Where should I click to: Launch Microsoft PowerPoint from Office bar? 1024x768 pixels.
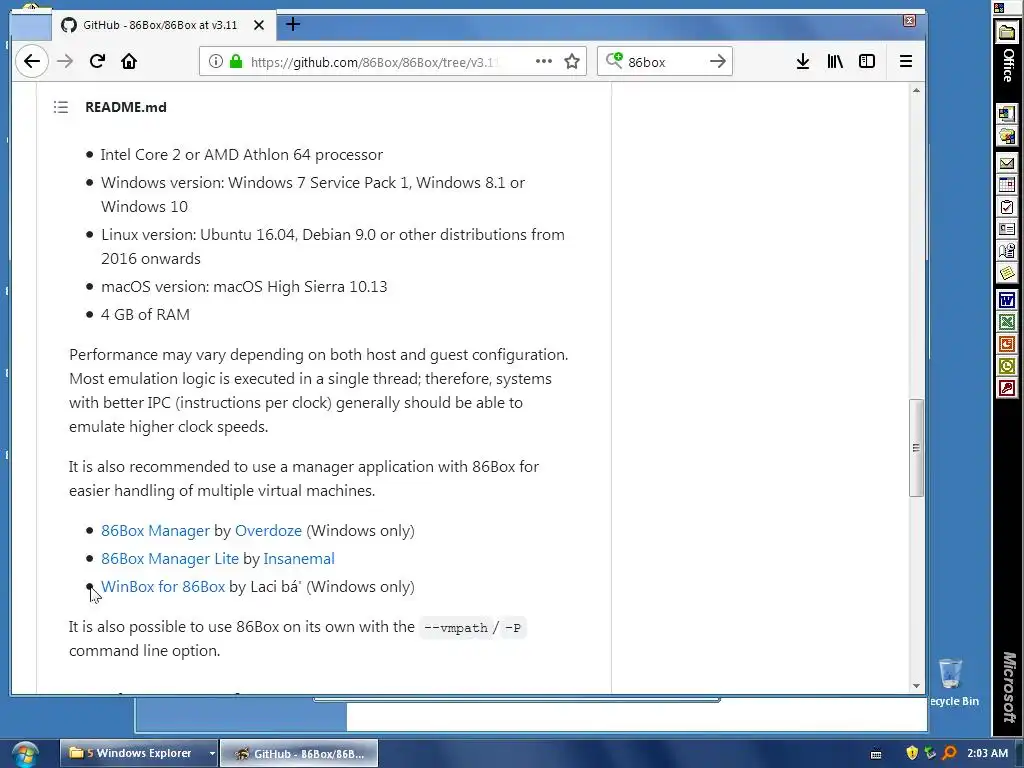click(x=1006, y=344)
